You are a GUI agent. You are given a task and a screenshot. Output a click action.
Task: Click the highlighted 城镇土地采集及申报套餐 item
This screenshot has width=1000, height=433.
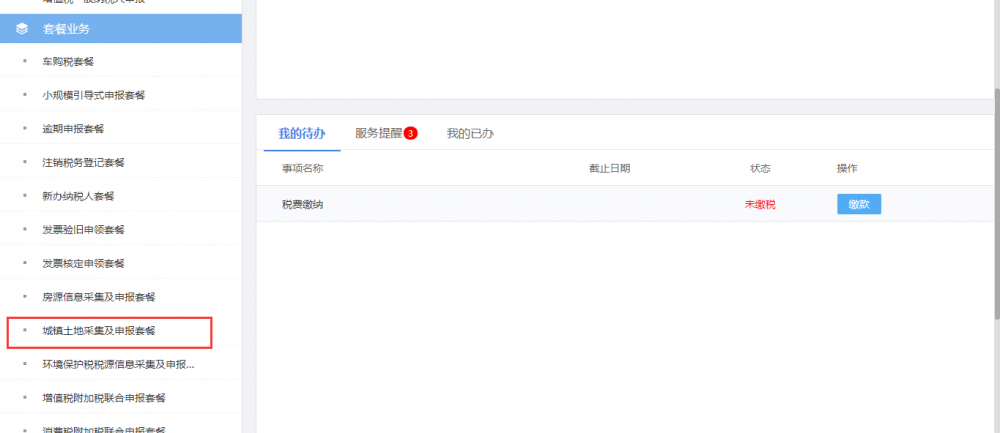tap(98, 330)
